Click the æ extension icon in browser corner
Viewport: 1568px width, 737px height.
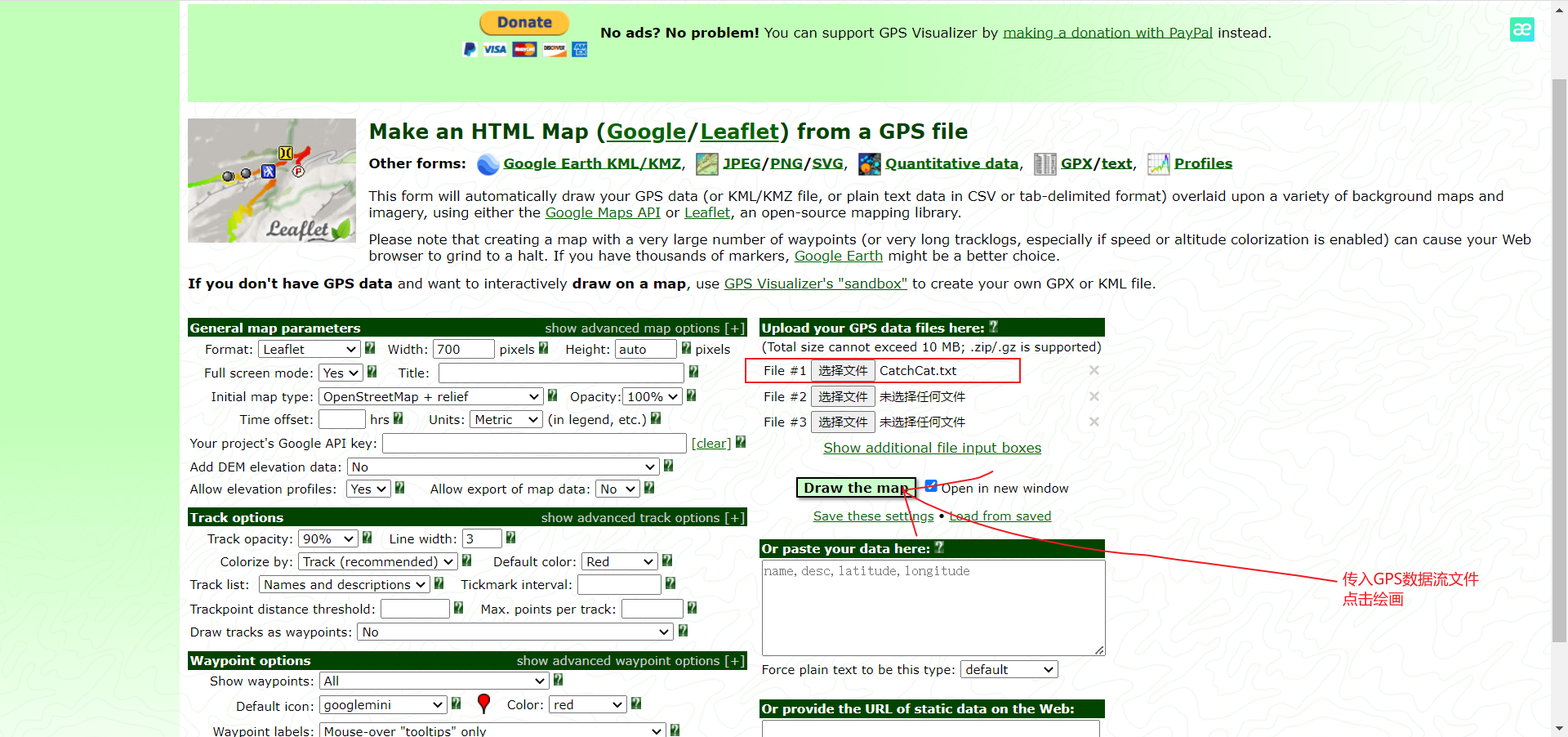tap(1522, 29)
